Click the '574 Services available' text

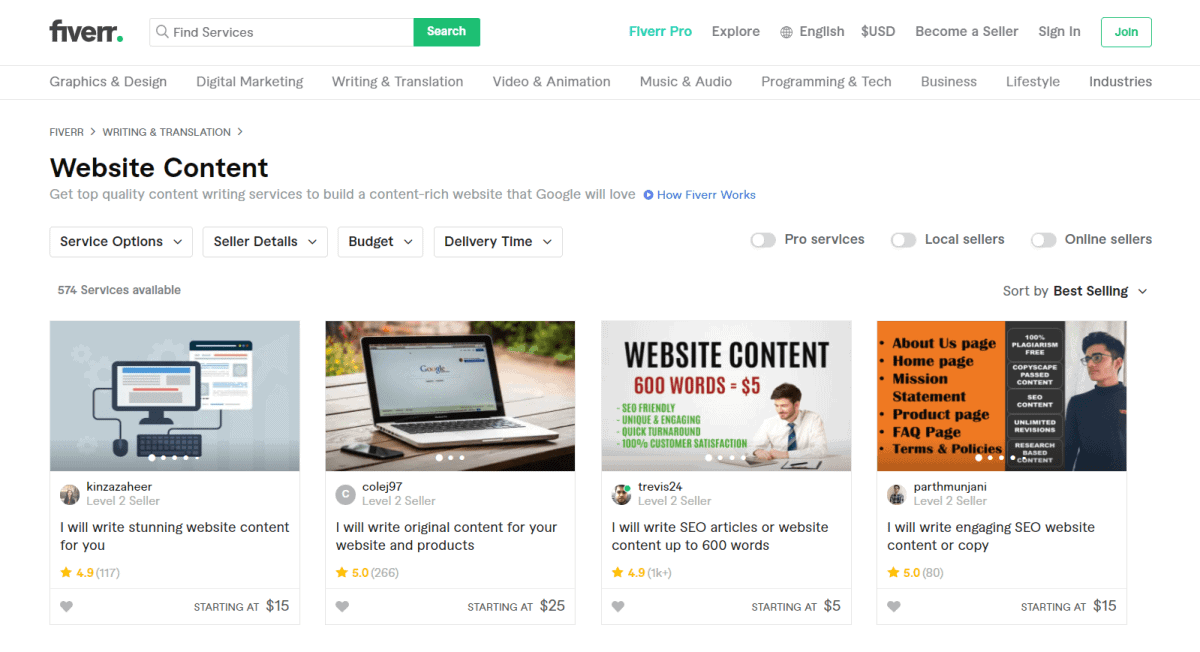[x=119, y=290]
